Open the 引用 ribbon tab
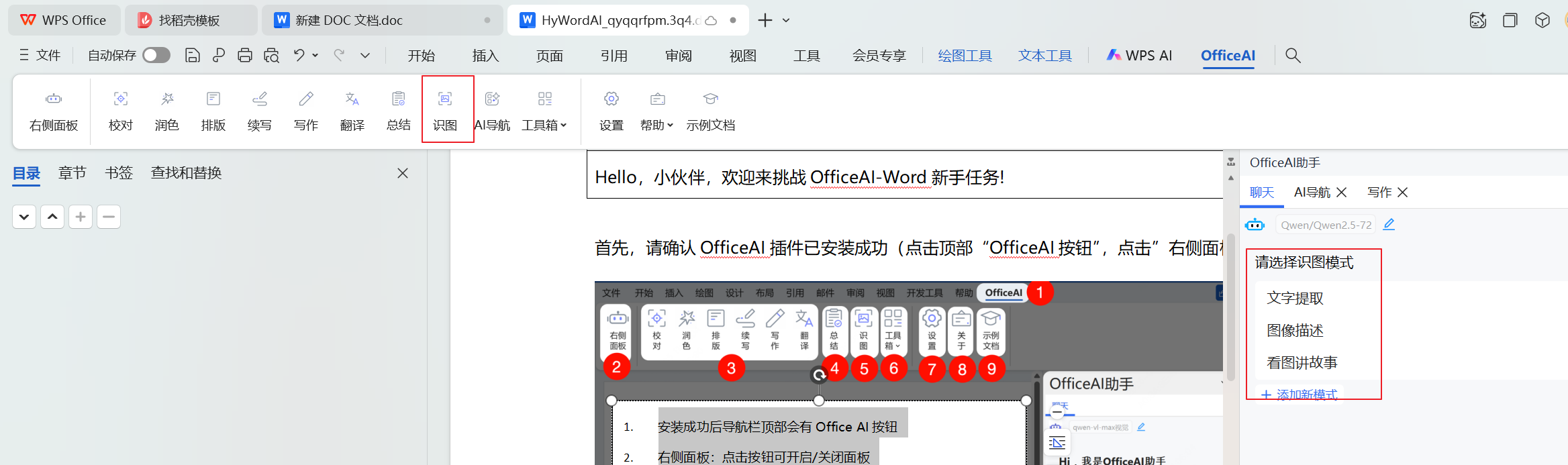This screenshot has width=1568, height=465. (614, 56)
